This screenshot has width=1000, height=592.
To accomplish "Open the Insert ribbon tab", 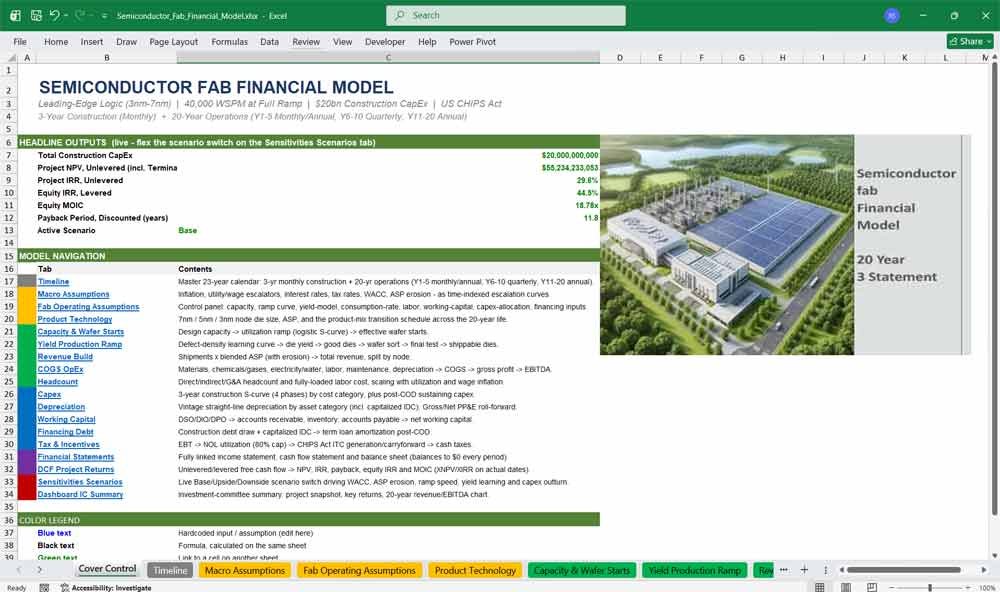I will [92, 41].
